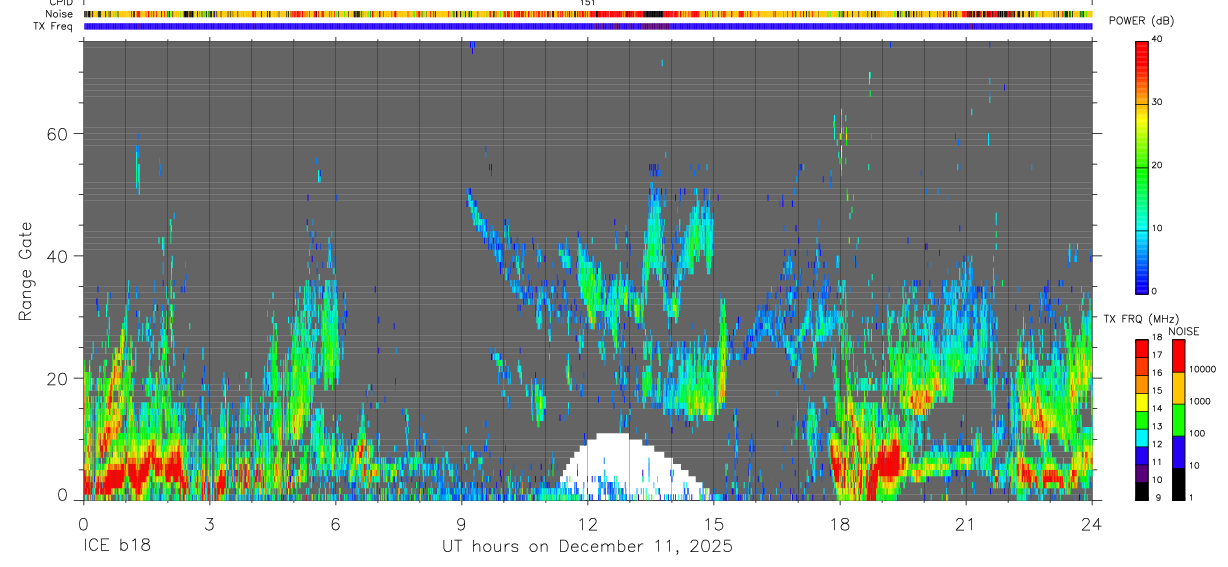Click the NOISE legend title
1228x567 pixels.
pos(1183,332)
